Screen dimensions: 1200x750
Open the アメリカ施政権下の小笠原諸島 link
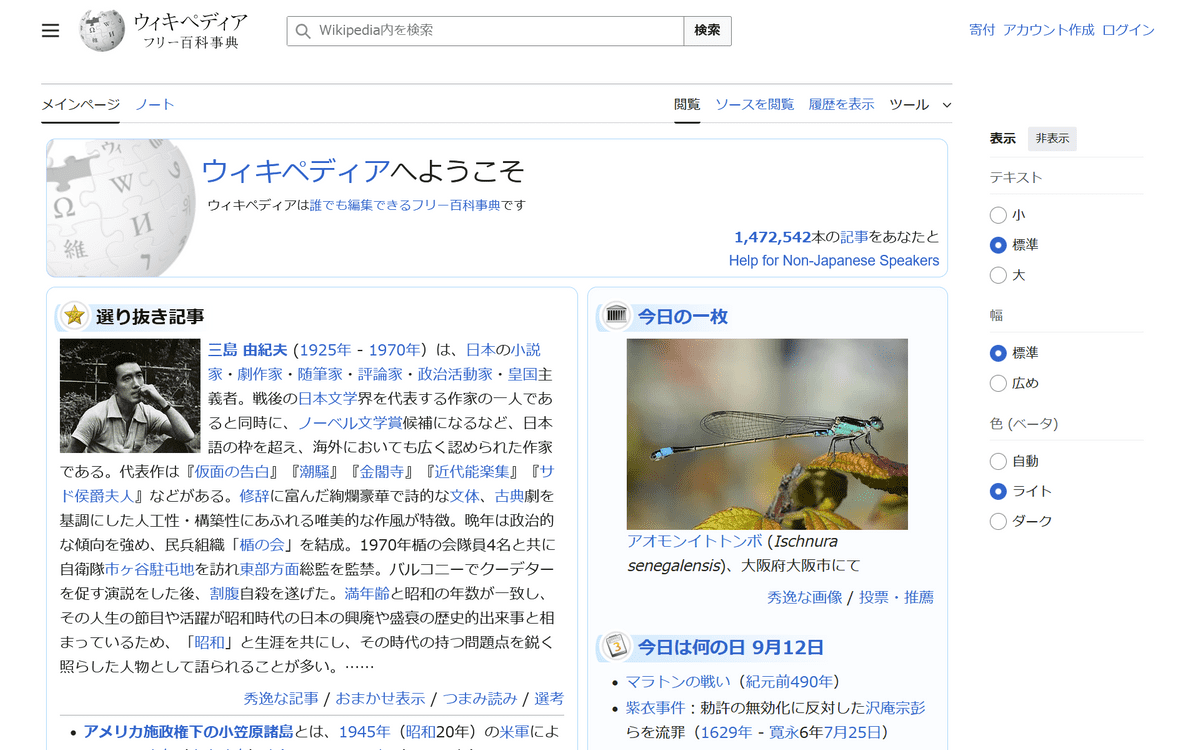click(x=188, y=732)
